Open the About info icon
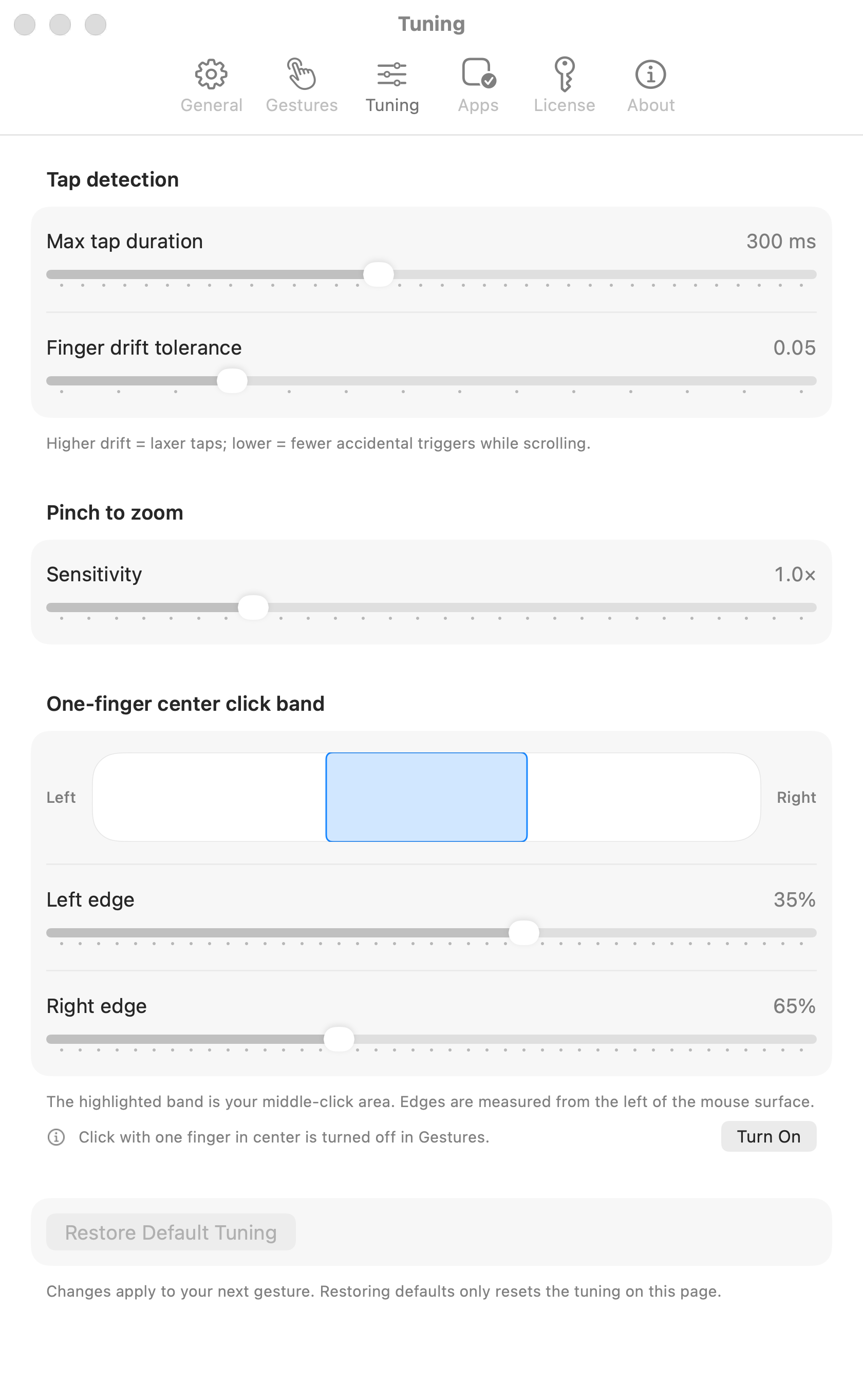 pos(651,74)
